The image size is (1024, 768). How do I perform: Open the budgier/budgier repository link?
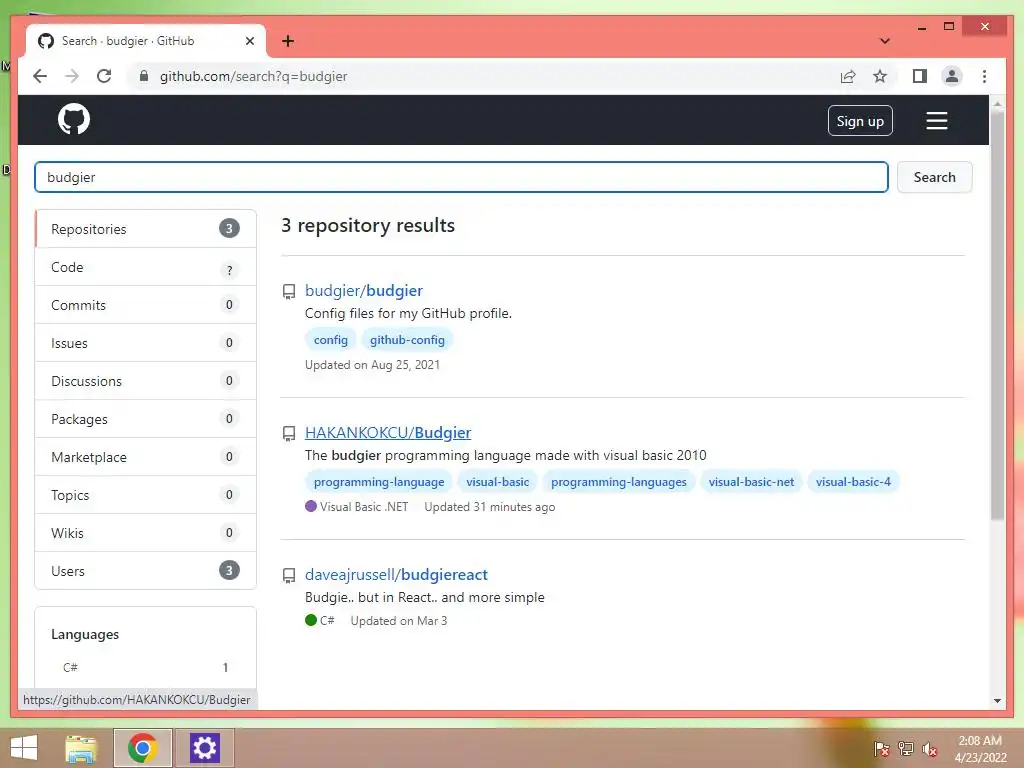click(364, 291)
